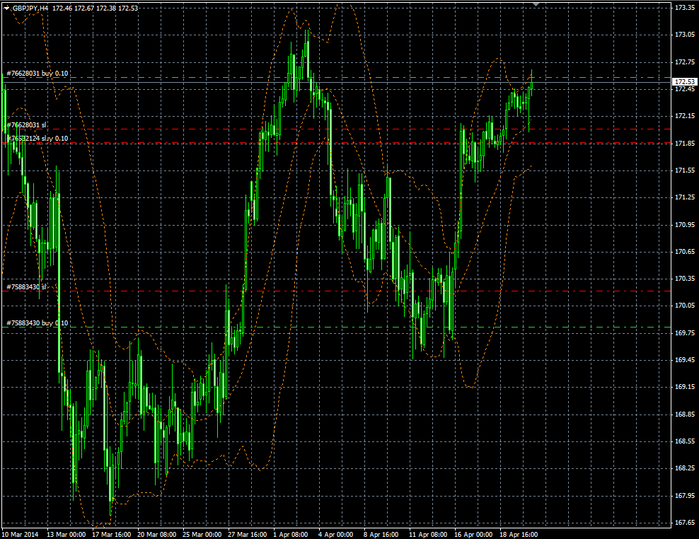Click the 170.65 price axis label

click(x=685, y=251)
